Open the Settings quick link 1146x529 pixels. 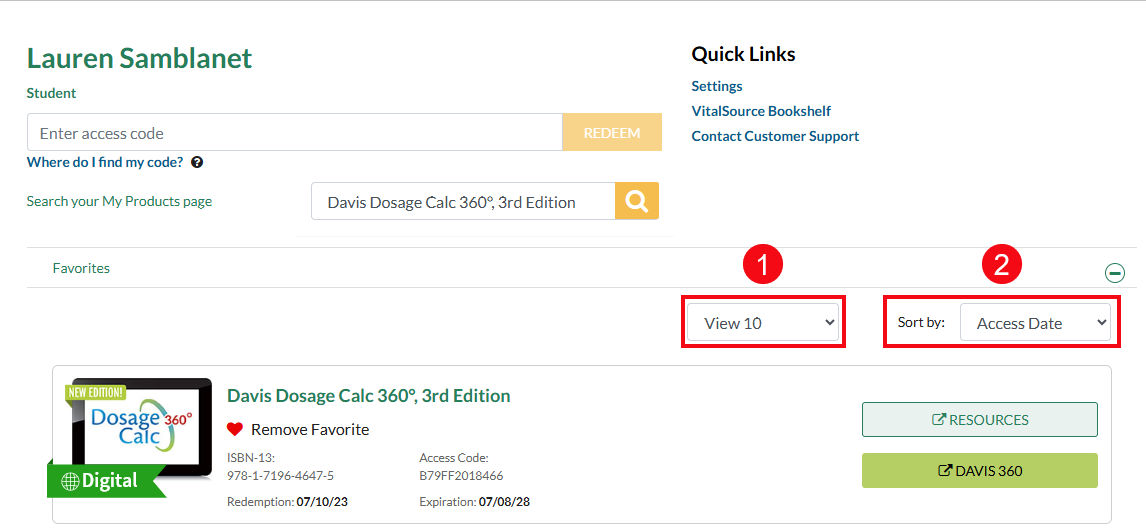point(717,86)
